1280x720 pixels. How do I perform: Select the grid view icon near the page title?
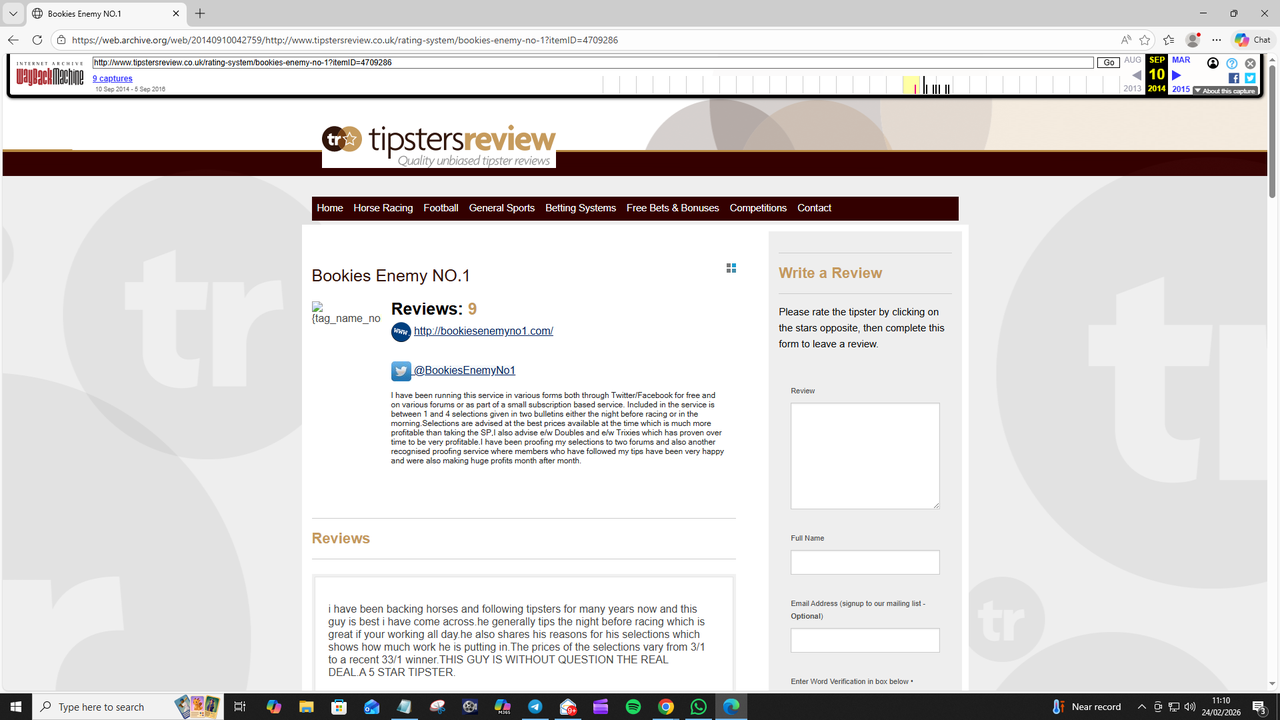point(731,268)
